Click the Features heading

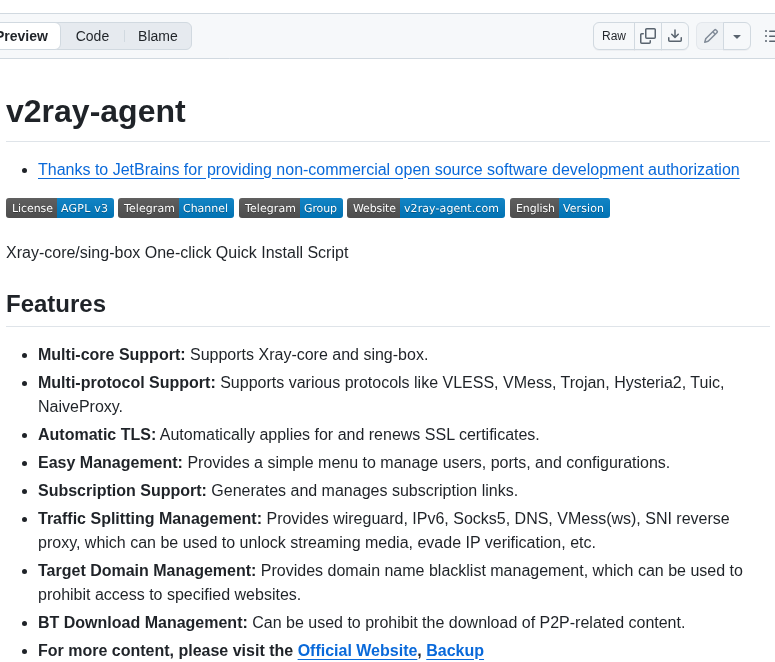pyautogui.click(x=56, y=304)
